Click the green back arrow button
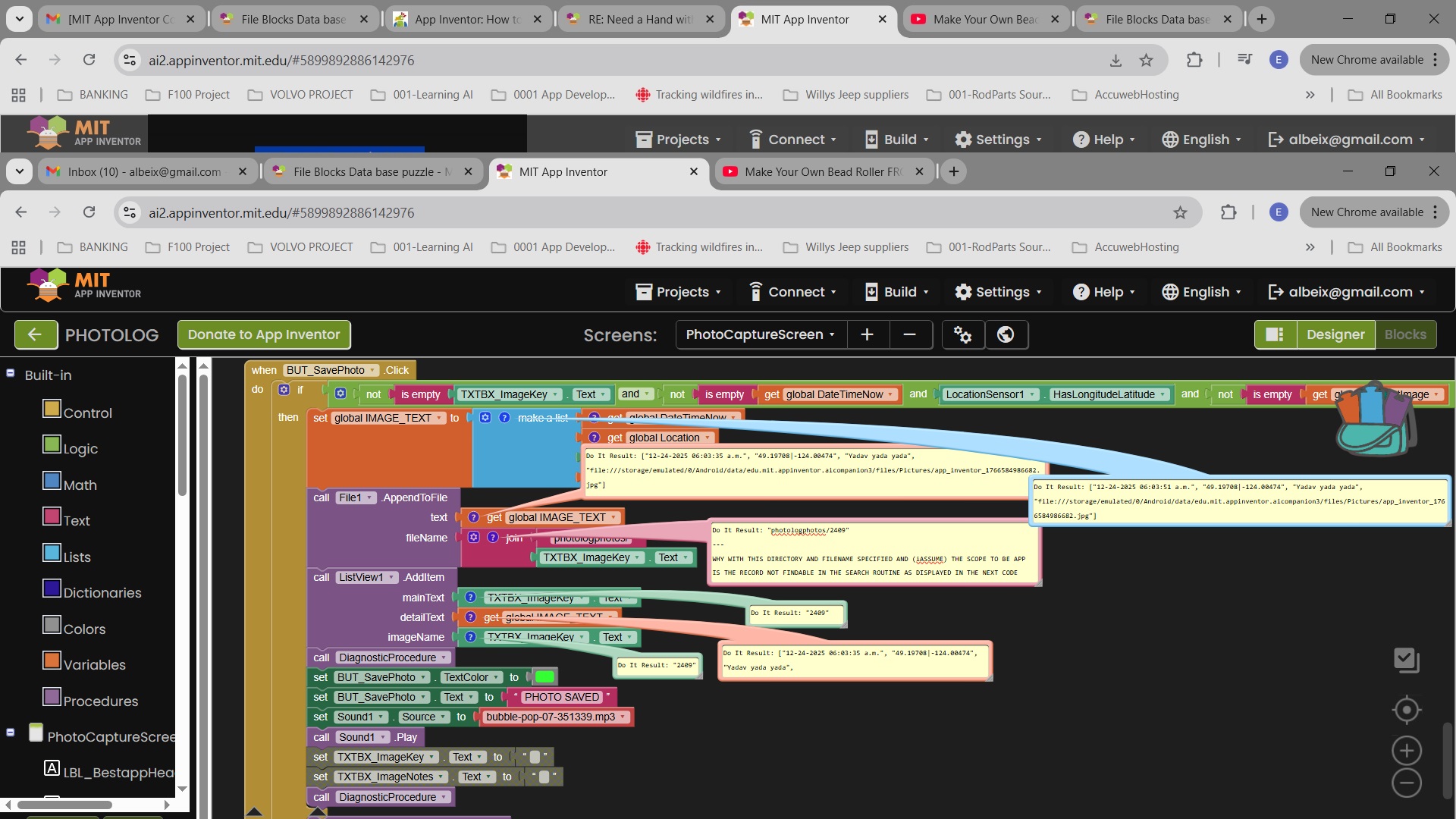The width and height of the screenshot is (1456, 819). click(x=35, y=334)
